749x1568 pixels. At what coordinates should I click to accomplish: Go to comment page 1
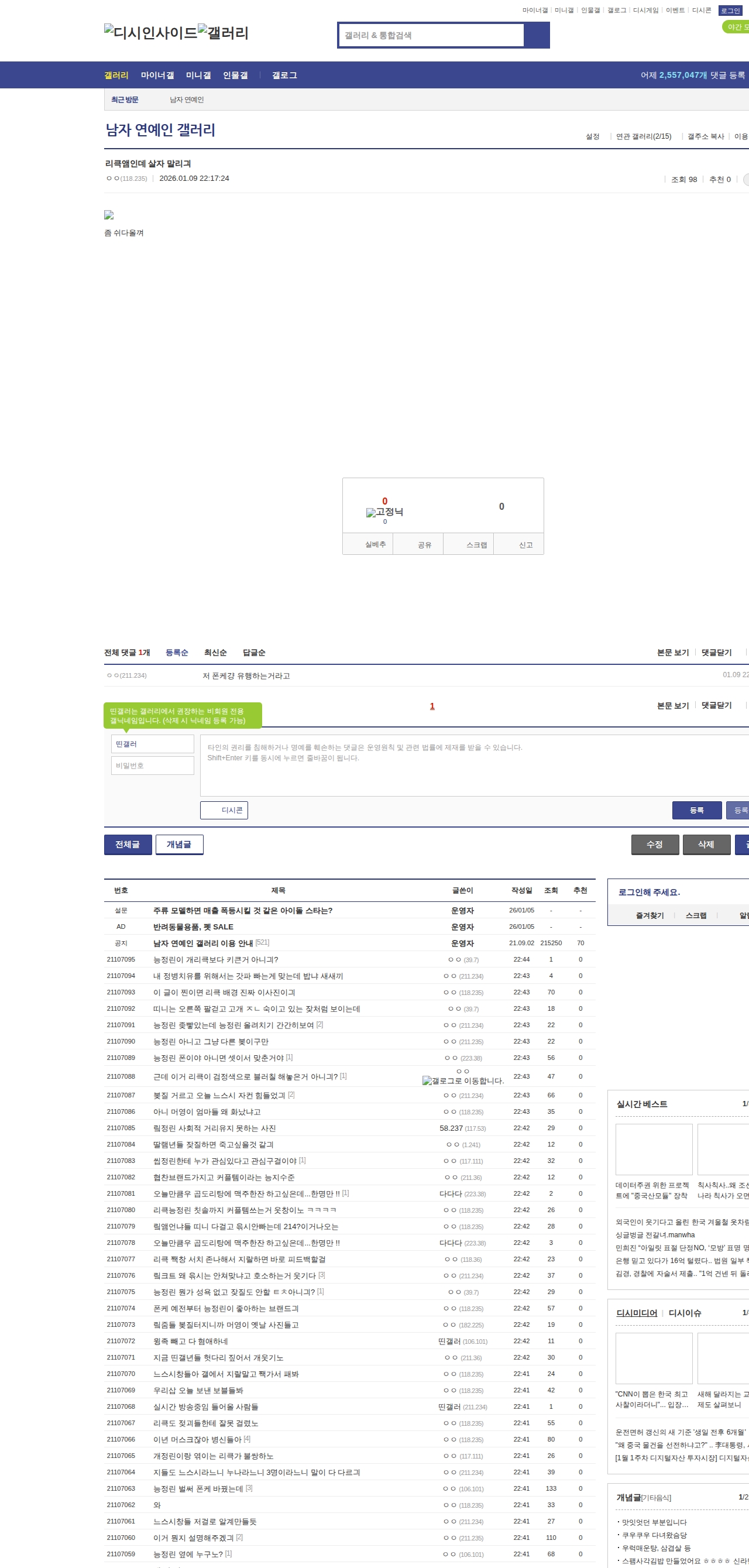(432, 706)
